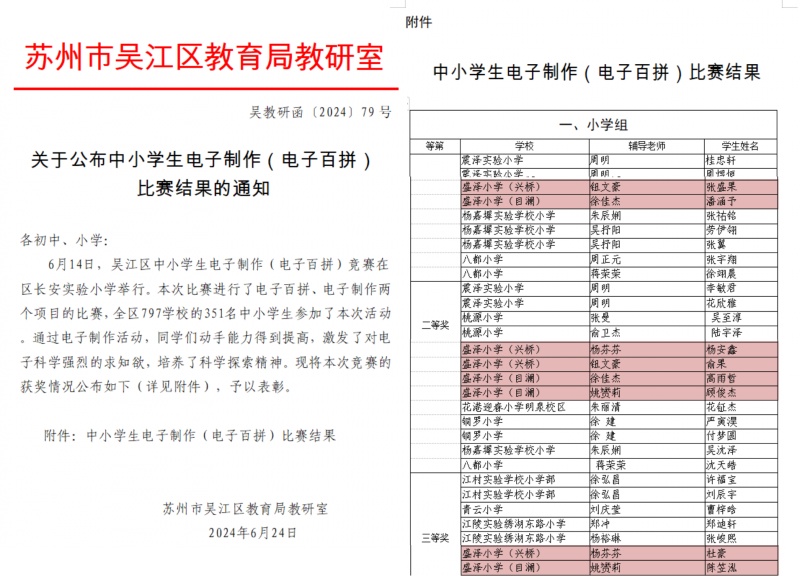Click student name 桂忠轩
Image resolution: width=800 pixels, height=576 pixels.
[x=720, y=160]
